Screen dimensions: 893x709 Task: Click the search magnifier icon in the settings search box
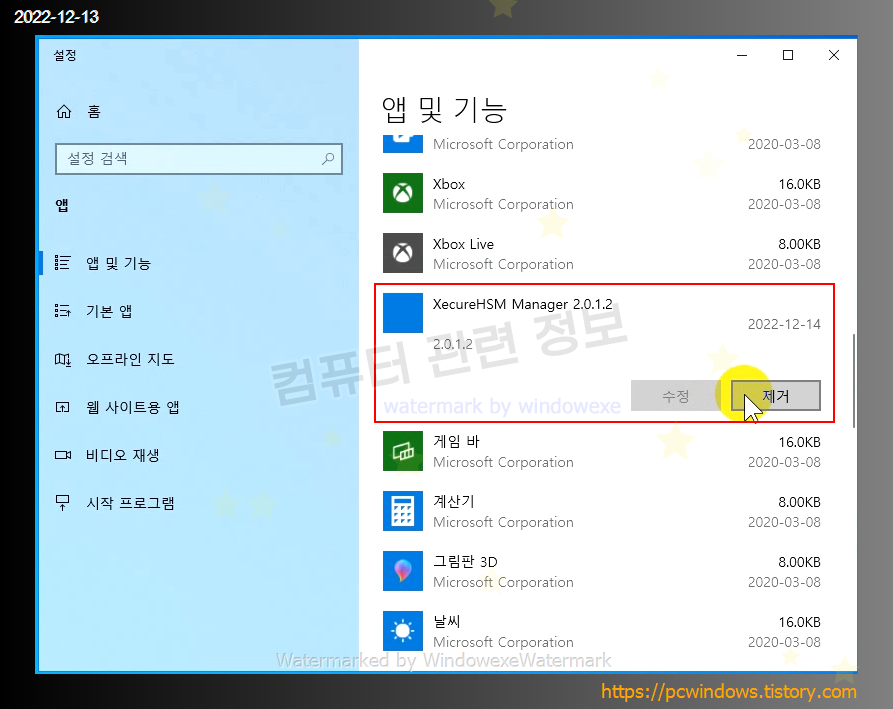328,158
